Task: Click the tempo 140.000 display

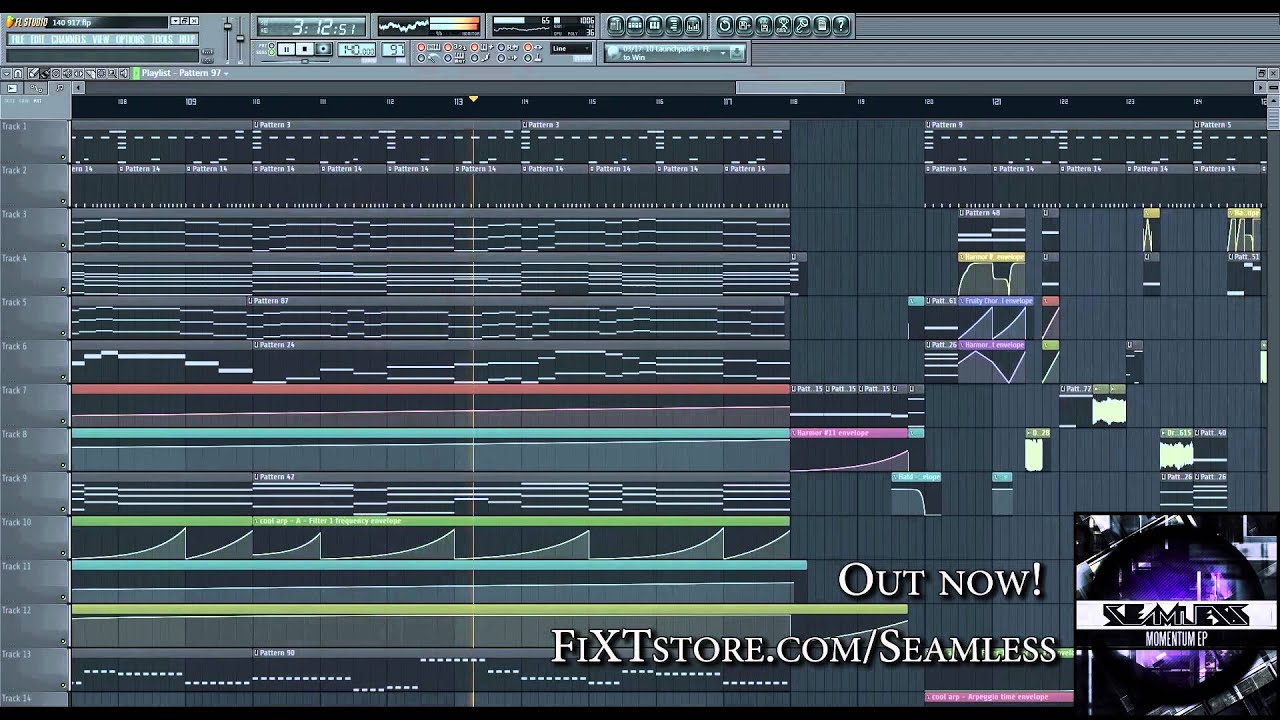Action: [x=357, y=49]
